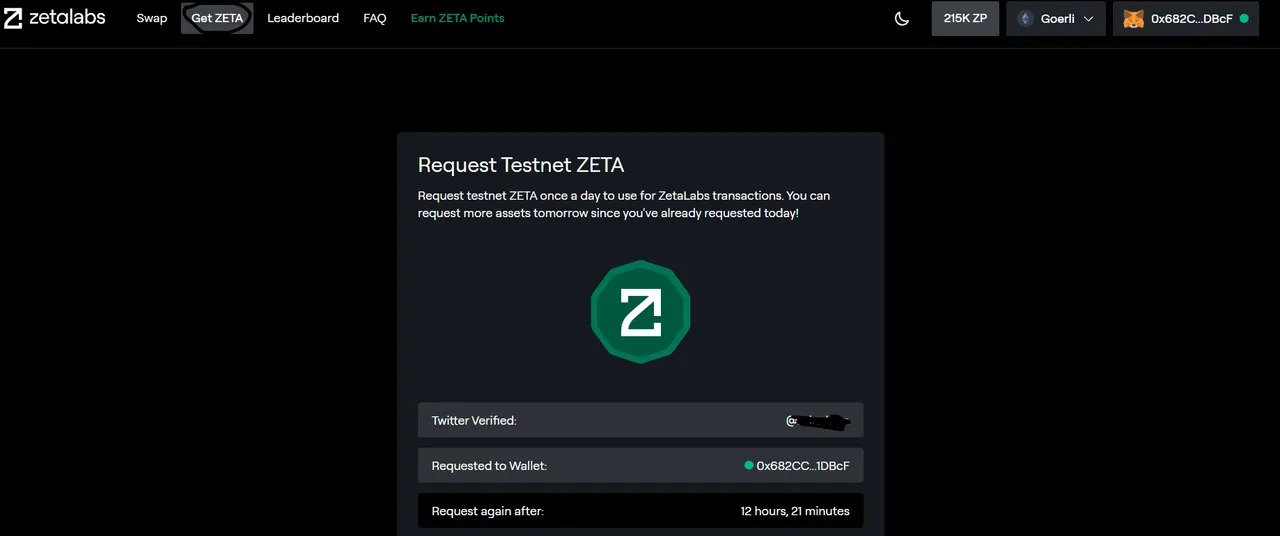Click the redacted Twitter handle
Image resolution: width=1280 pixels, height=536 pixels.
(x=818, y=421)
